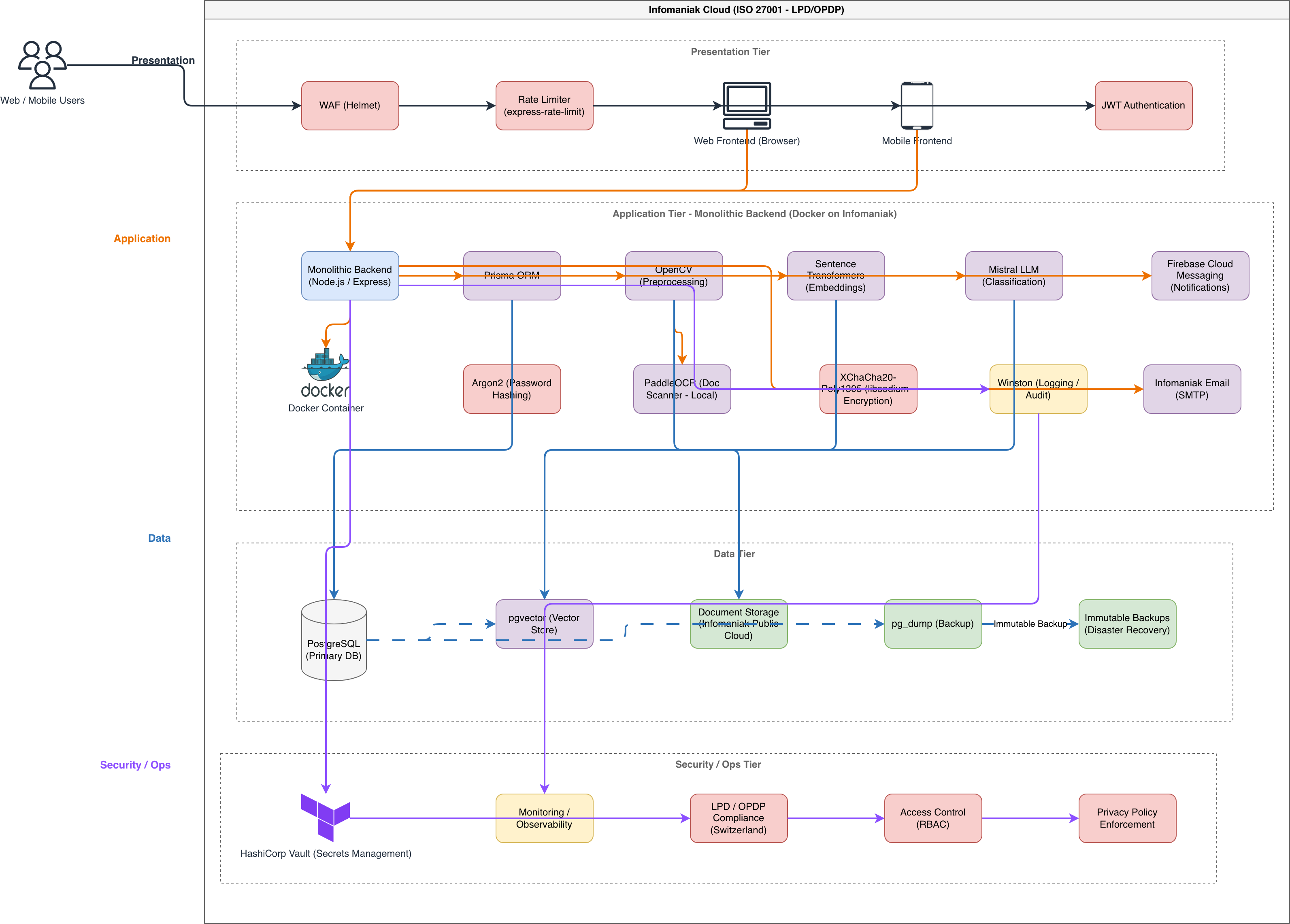The height and width of the screenshot is (924, 1290).
Task: Select the Privacy Policy Enforcement node
Action: (x=1127, y=818)
